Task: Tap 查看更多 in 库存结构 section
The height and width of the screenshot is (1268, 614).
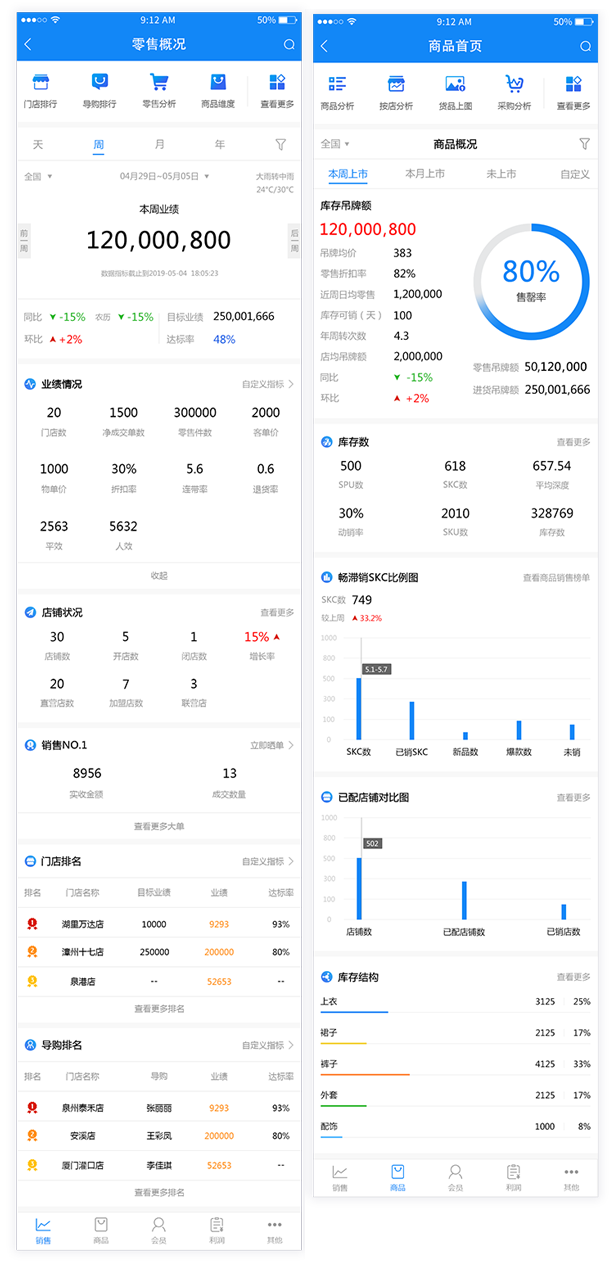Action: (574, 977)
